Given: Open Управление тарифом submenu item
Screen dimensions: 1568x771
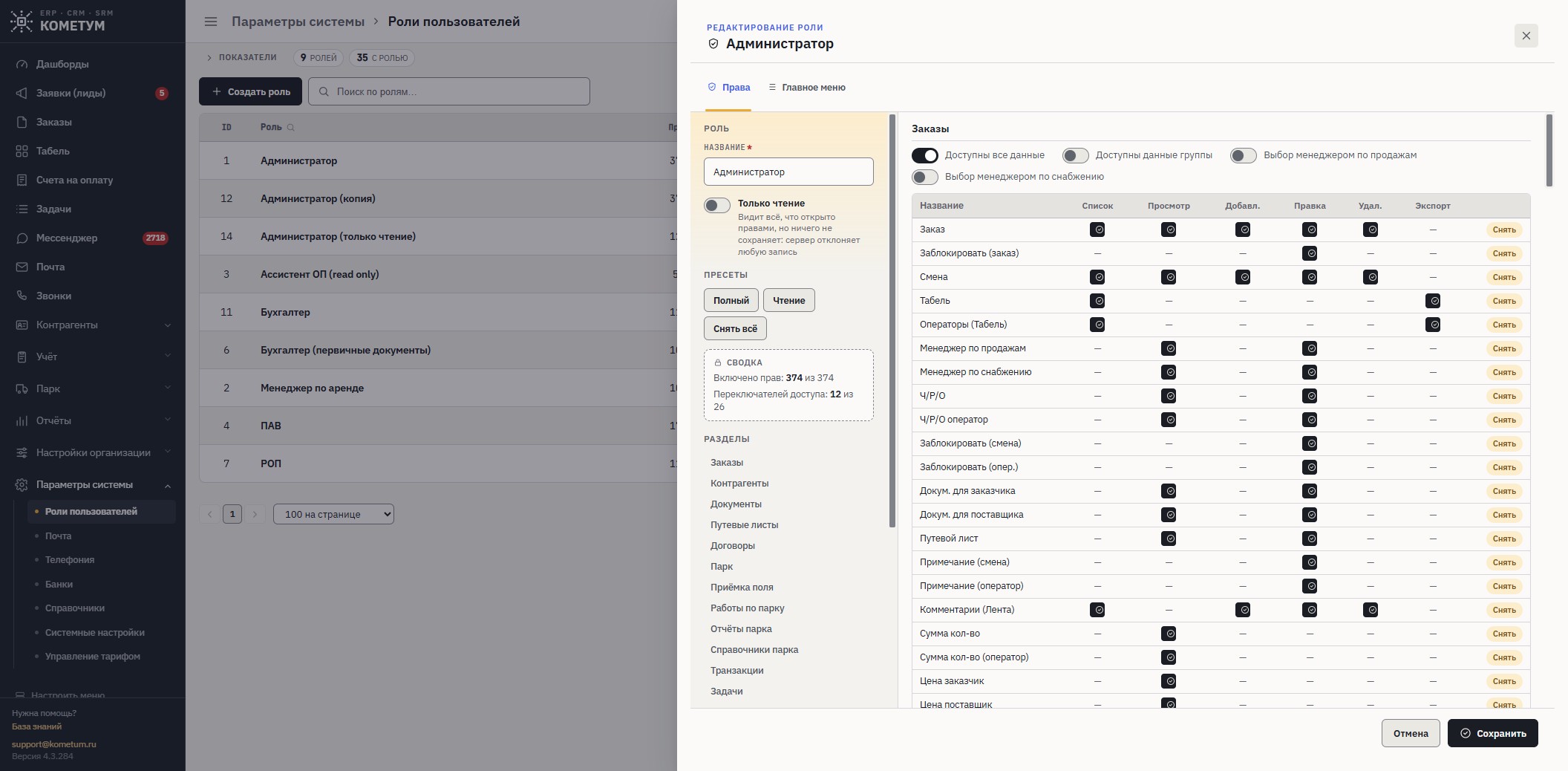Looking at the screenshot, I should (93, 657).
